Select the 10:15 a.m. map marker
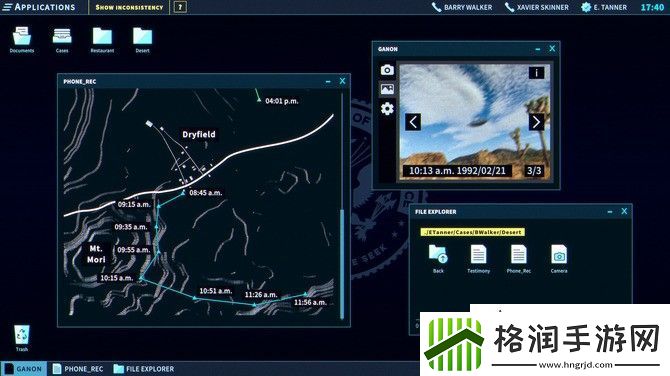The width and height of the screenshot is (670, 376). tap(141, 278)
